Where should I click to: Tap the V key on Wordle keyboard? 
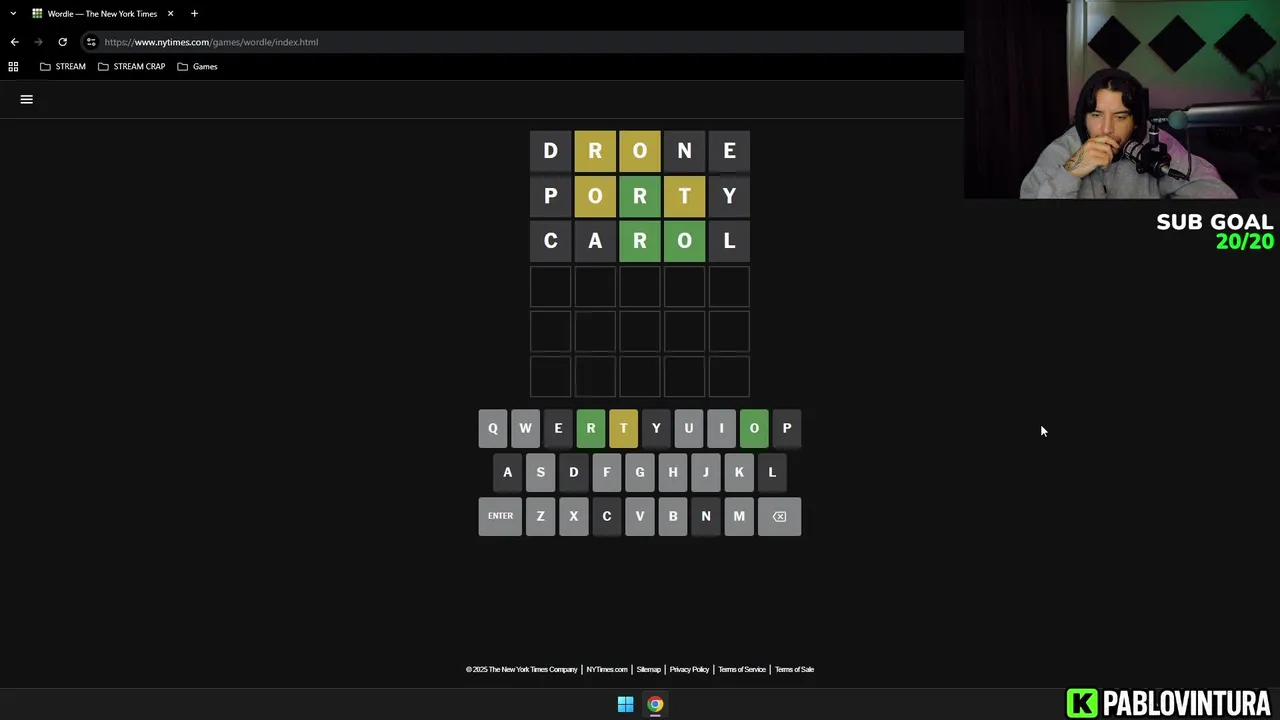point(640,516)
